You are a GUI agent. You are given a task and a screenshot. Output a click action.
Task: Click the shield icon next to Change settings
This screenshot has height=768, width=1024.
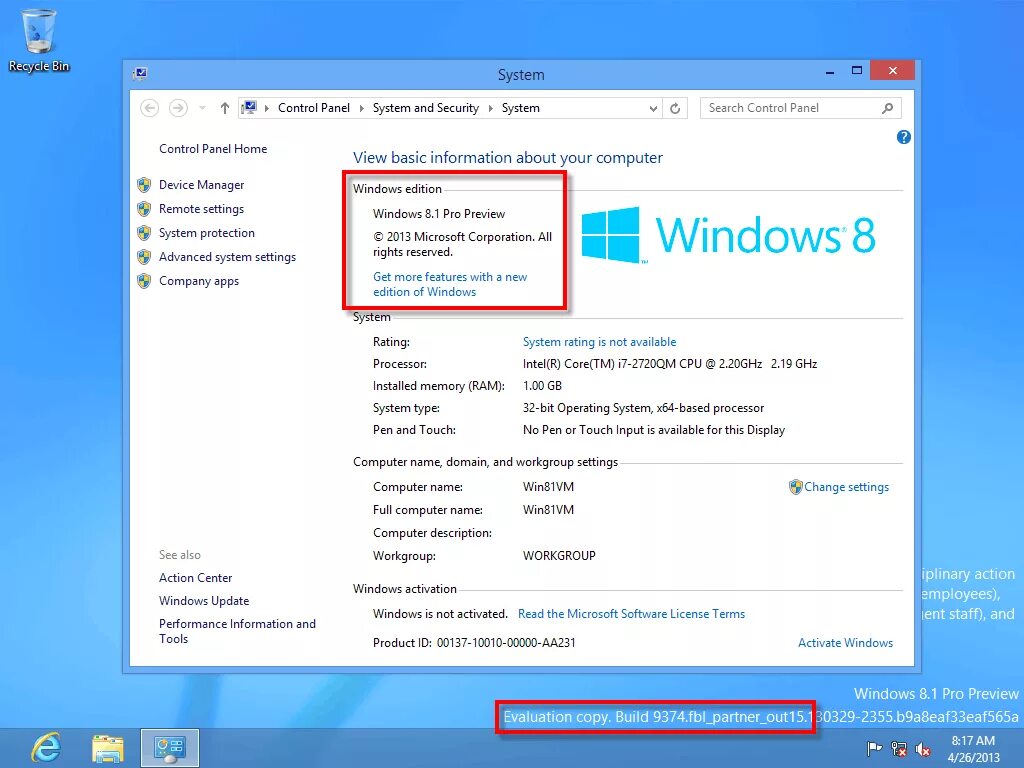point(795,487)
